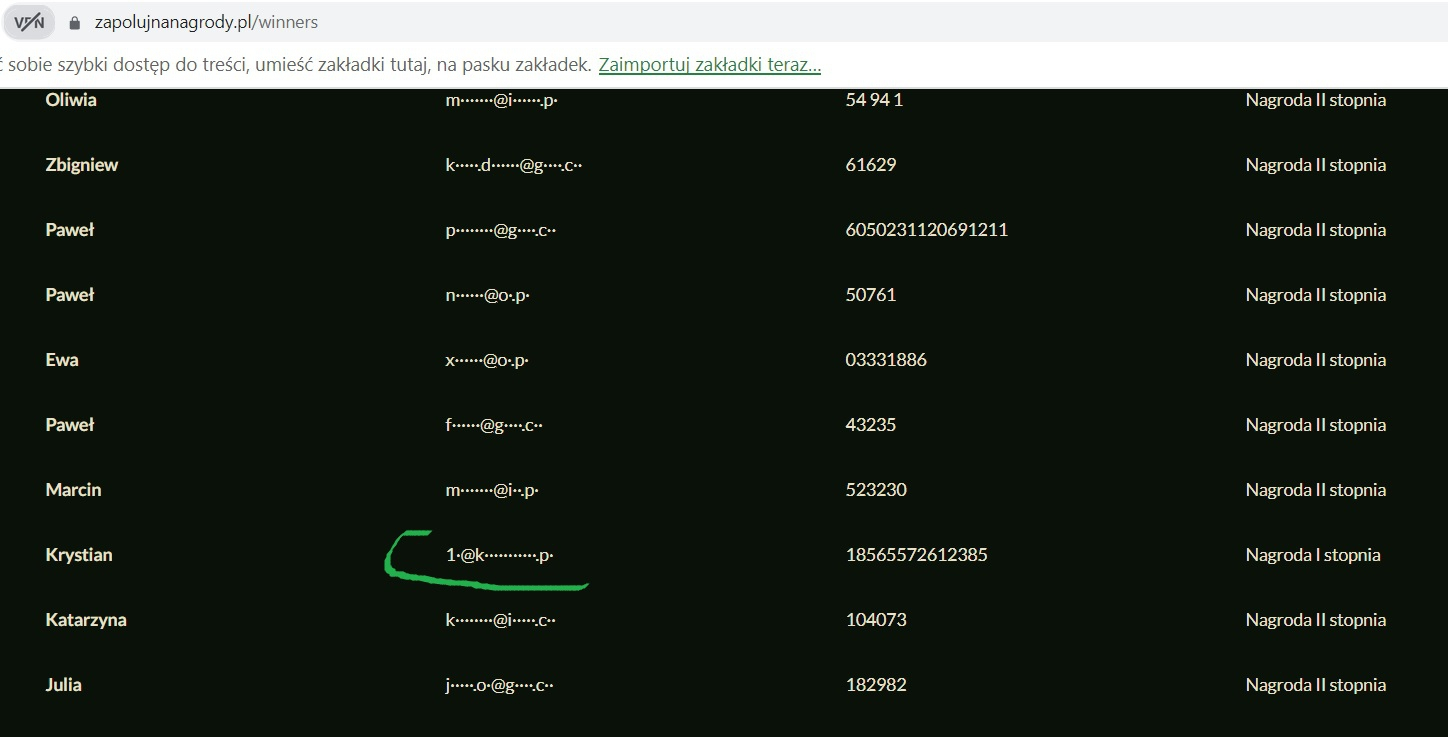Open the 'Zaimportuj zakładki teraz...' link

click(709, 65)
